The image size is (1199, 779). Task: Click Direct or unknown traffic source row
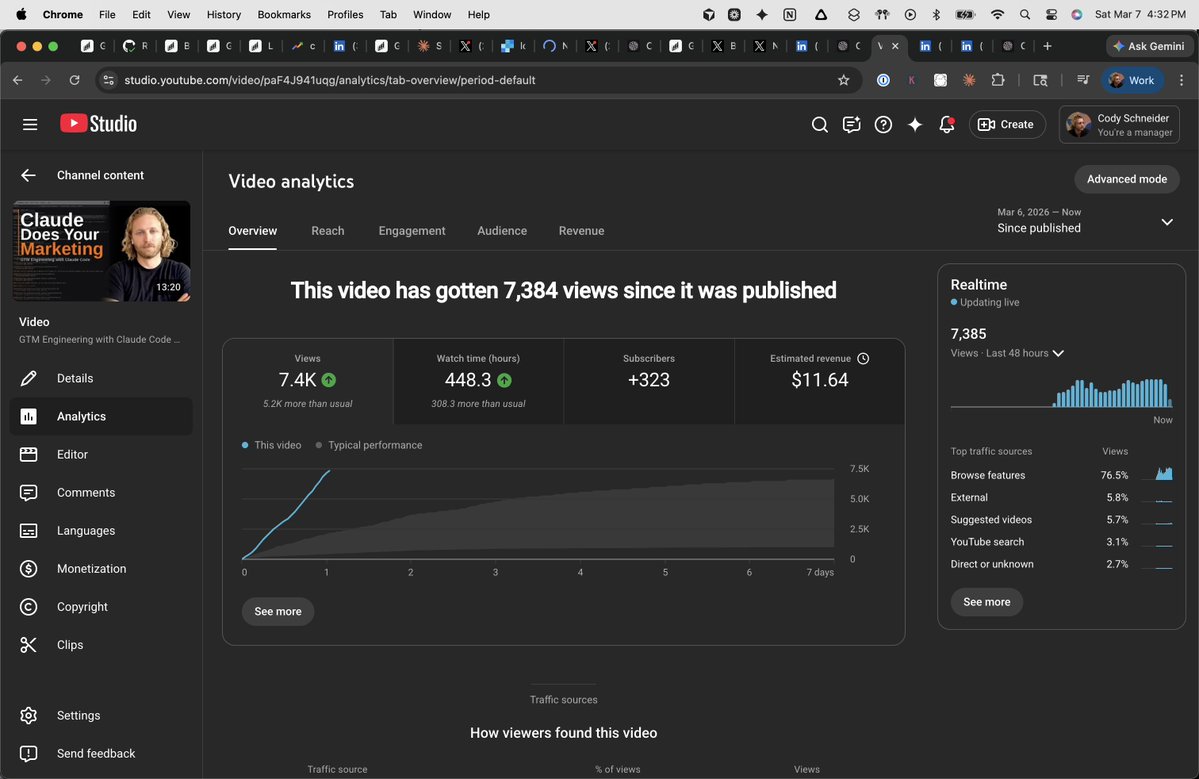point(1061,563)
